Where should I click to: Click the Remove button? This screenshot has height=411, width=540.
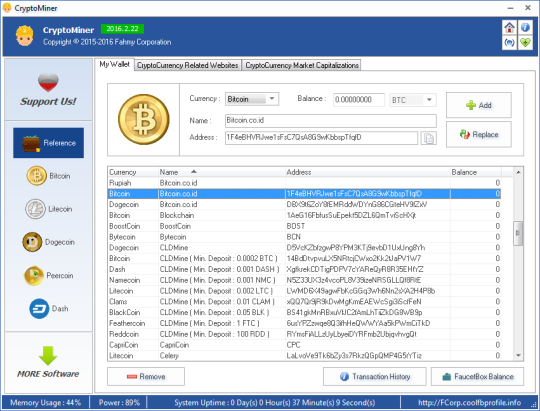pos(146,377)
